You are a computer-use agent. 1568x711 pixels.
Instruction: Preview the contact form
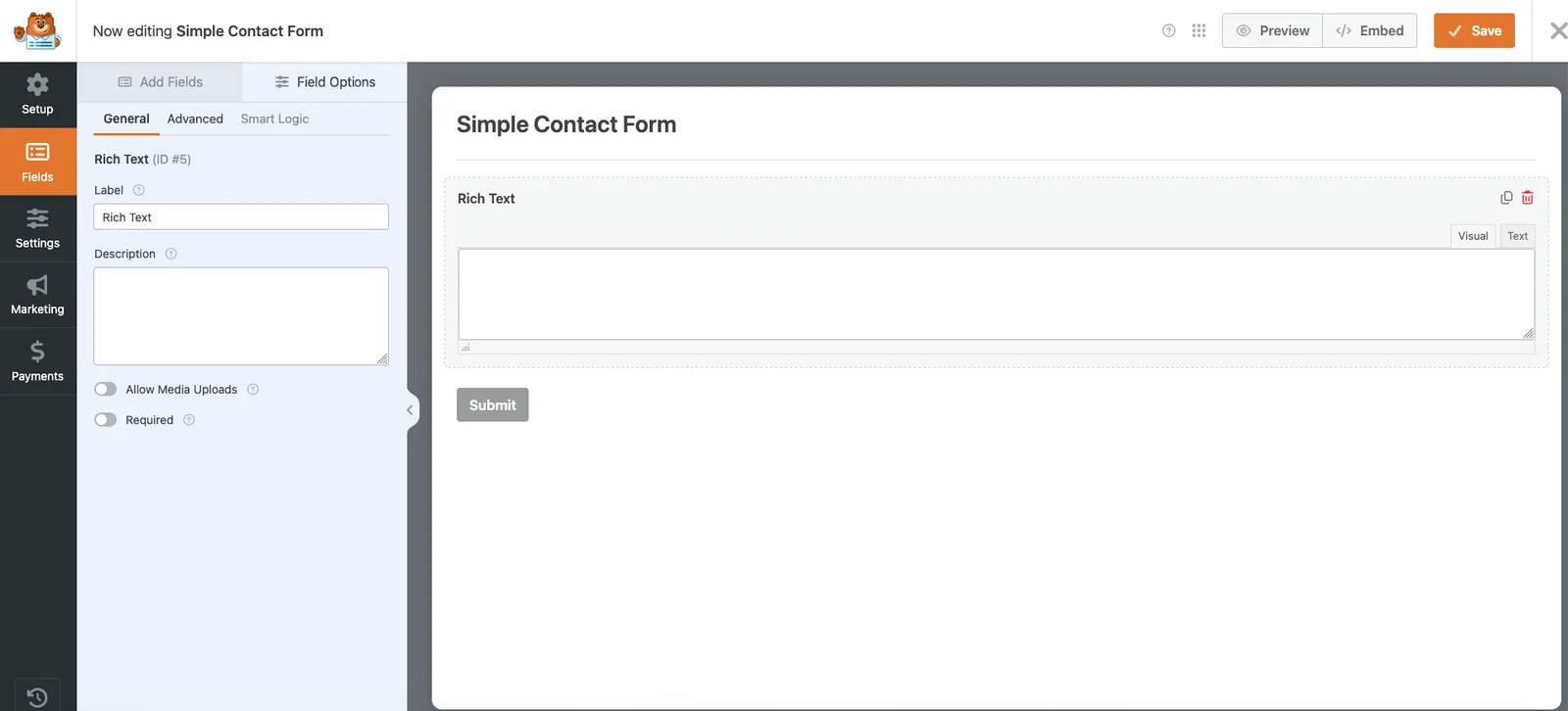1272,30
